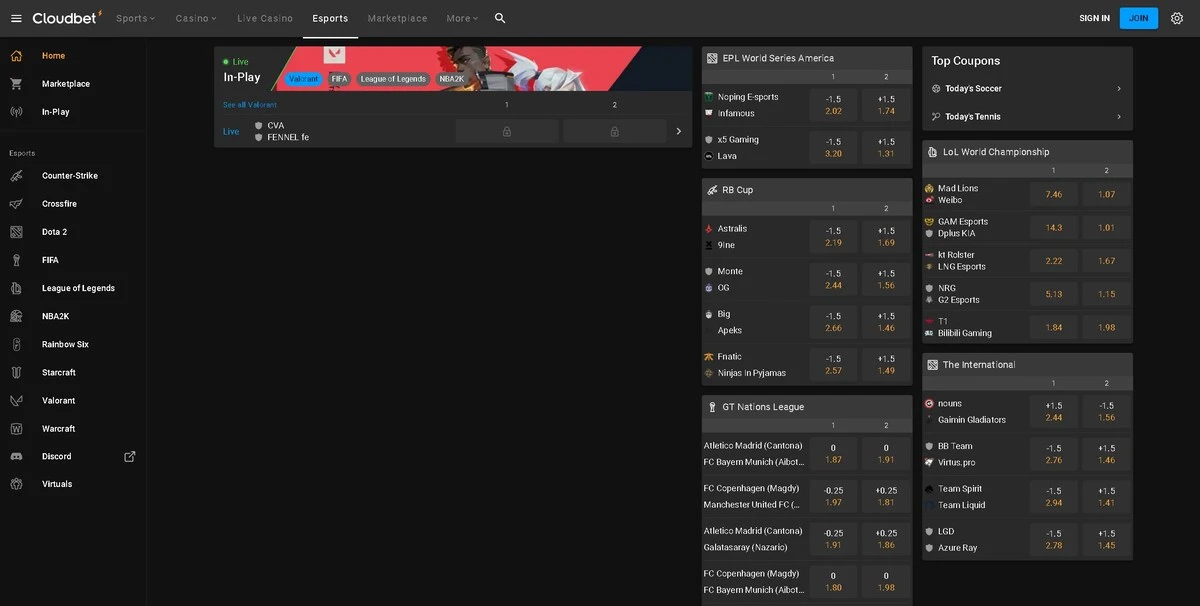This screenshot has width=1200, height=606.
Task: Pick Bilibili Gaming odds 1.98
Action: click(x=1106, y=327)
